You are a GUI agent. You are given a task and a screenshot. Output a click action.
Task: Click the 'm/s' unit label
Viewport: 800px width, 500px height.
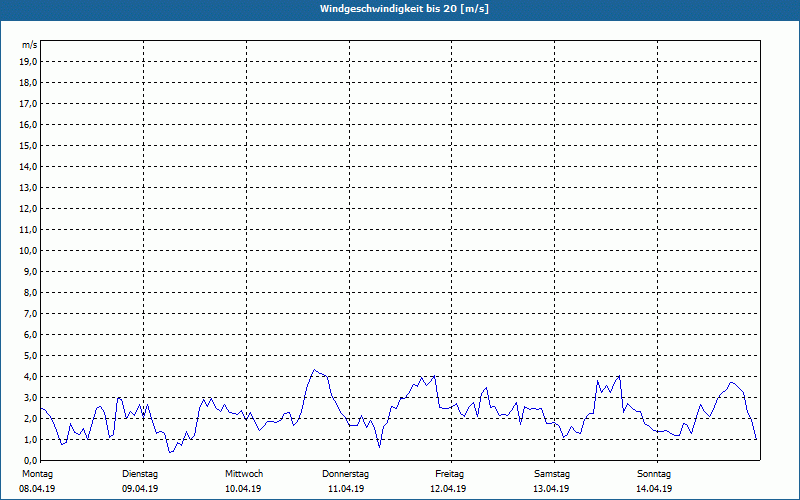click(29, 45)
